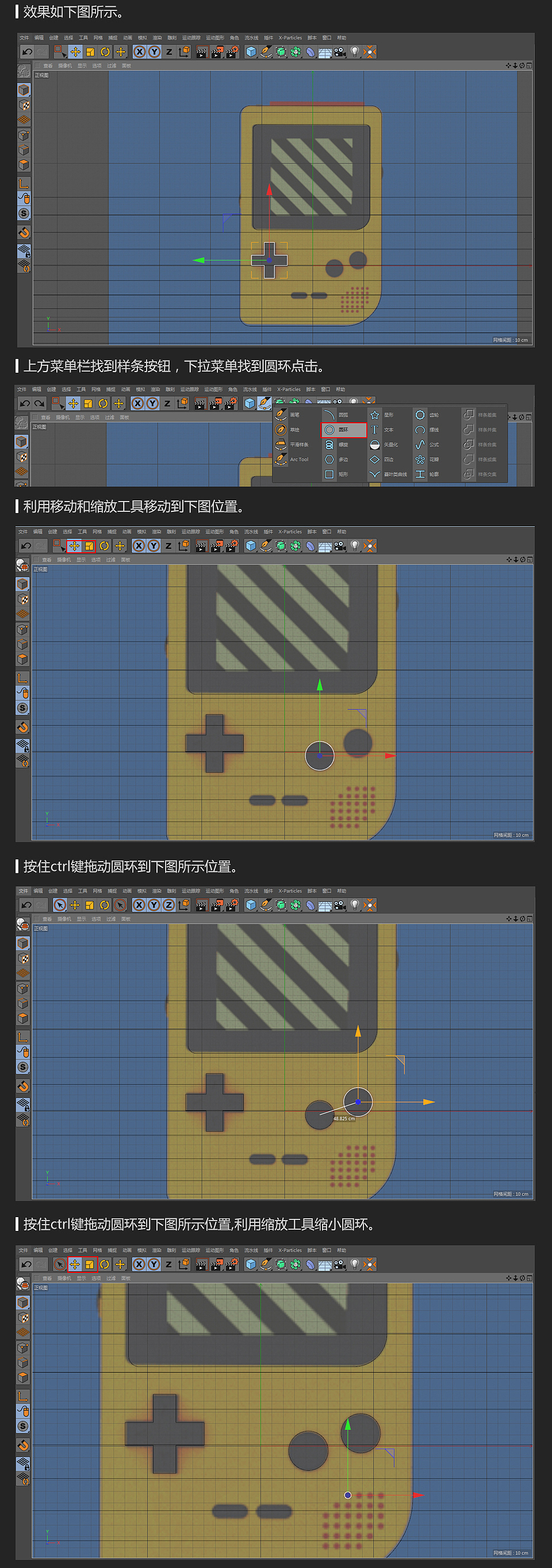Choose 矩形 in the spline popup menu

click(x=344, y=474)
